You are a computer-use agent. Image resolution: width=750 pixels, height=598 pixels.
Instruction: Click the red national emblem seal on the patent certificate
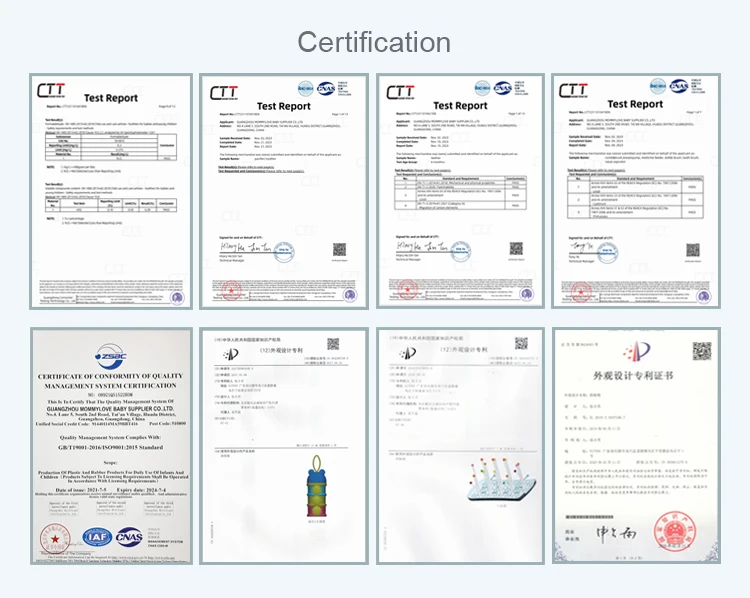[675, 531]
